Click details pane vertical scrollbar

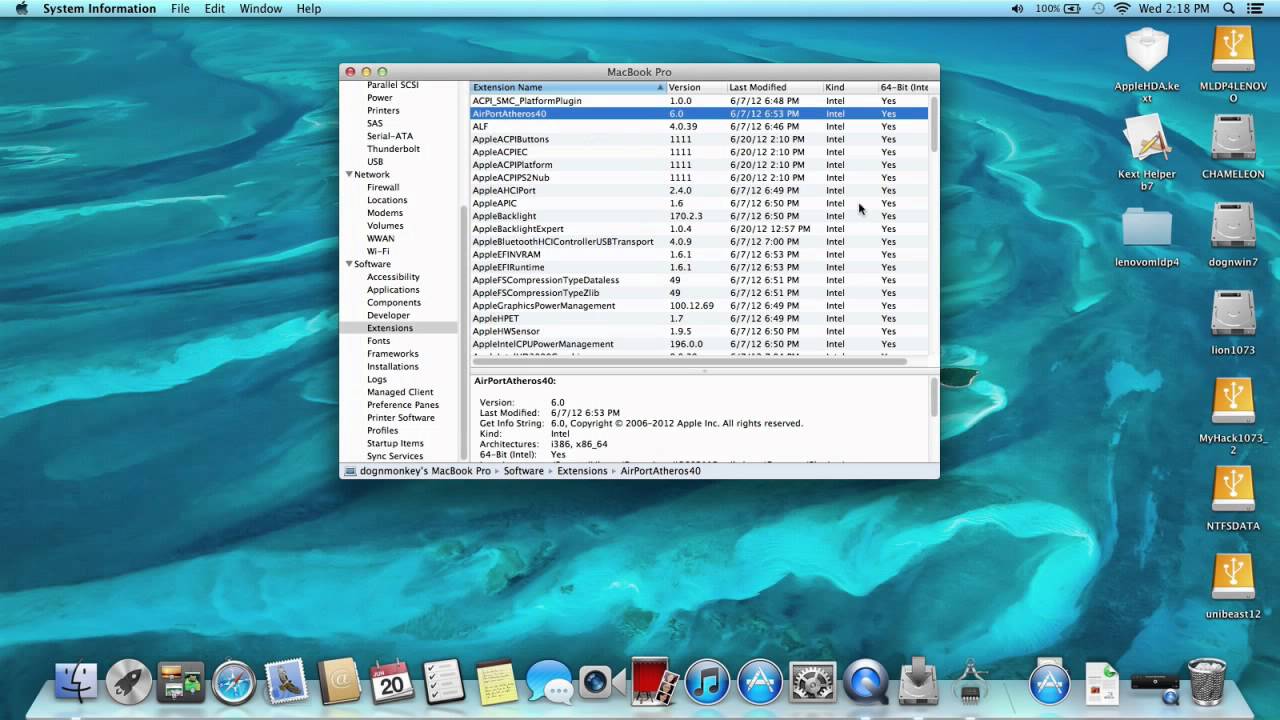click(x=934, y=397)
